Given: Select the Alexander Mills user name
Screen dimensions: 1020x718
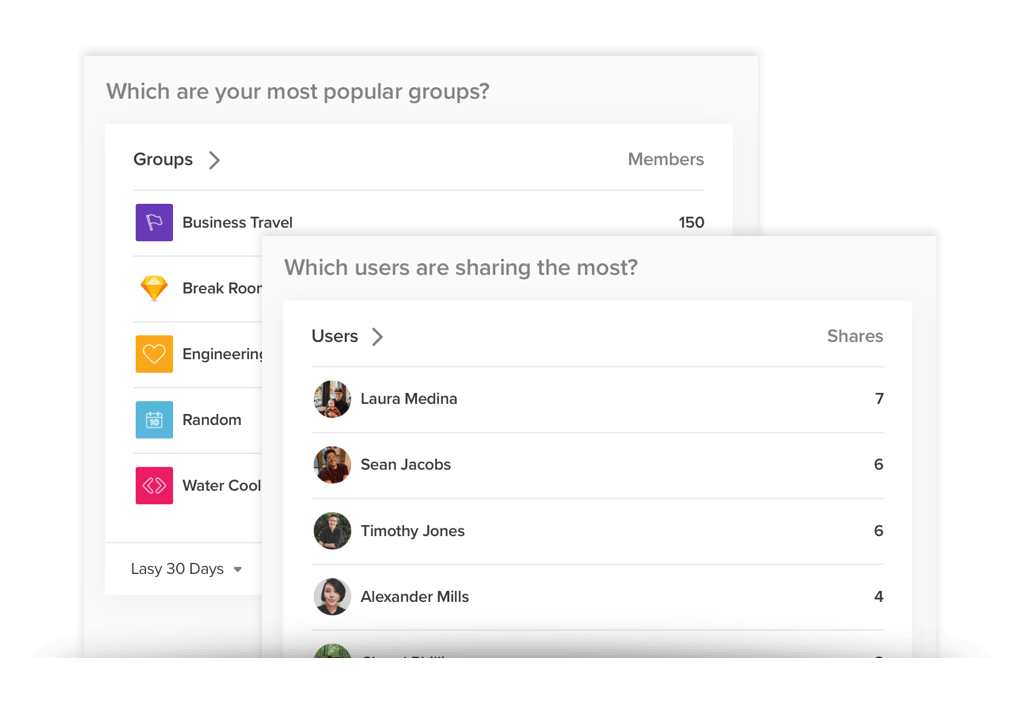Looking at the screenshot, I should click(415, 596).
